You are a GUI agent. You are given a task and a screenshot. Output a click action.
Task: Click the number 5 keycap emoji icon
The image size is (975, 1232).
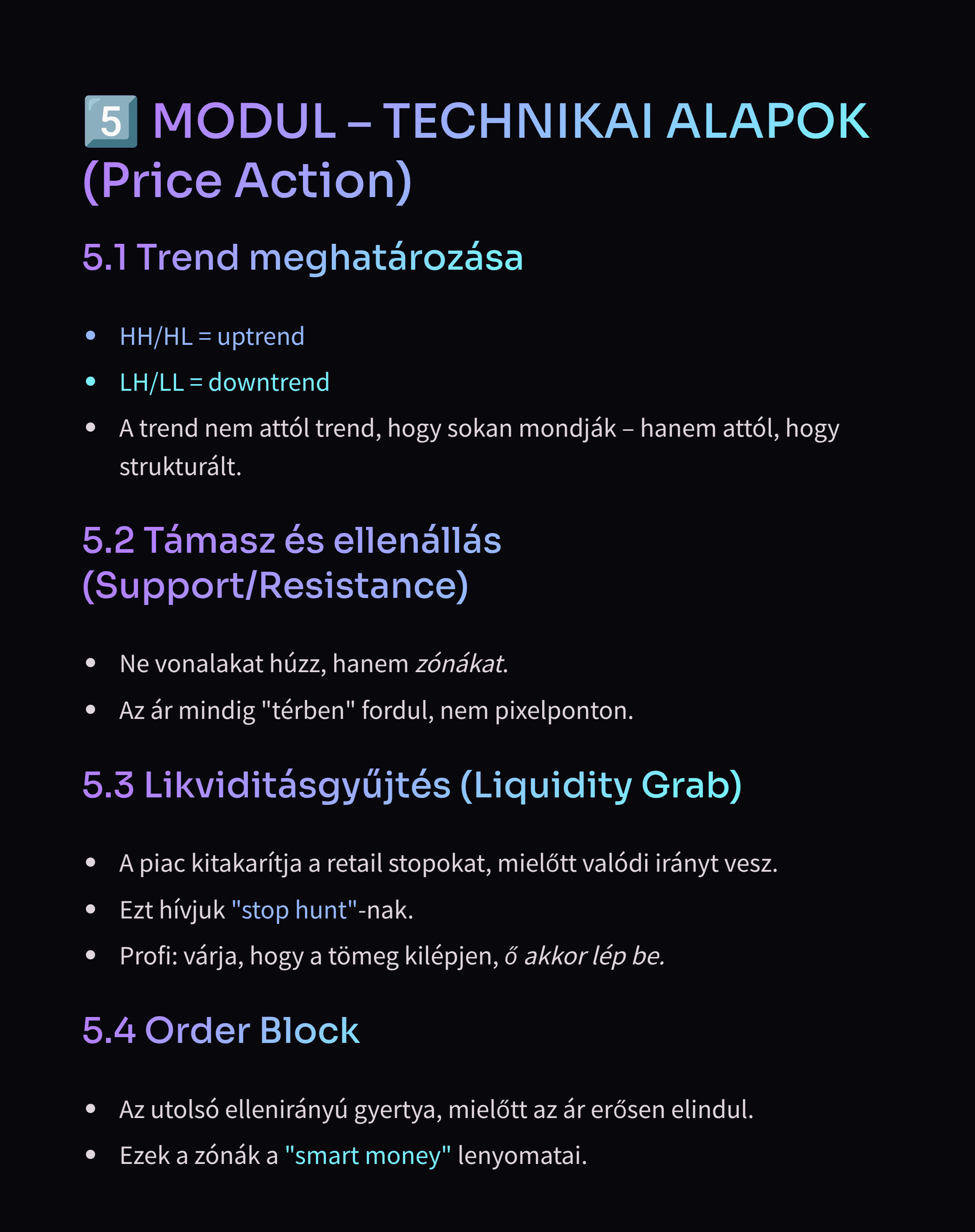(111, 121)
